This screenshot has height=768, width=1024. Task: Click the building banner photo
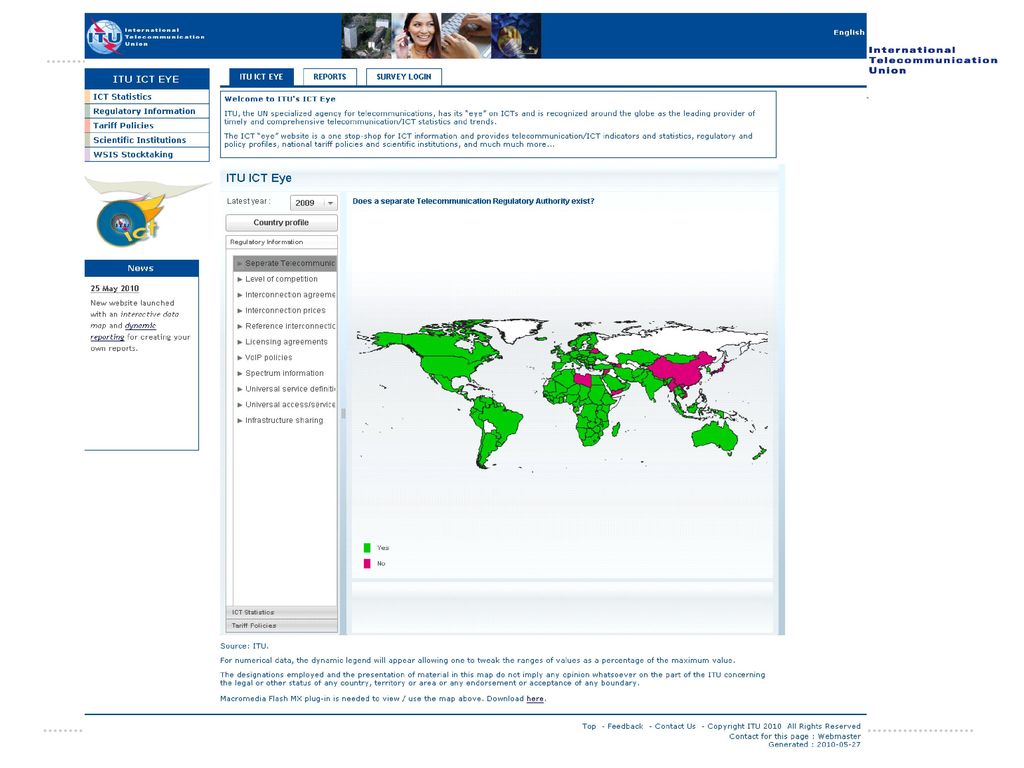click(366, 36)
